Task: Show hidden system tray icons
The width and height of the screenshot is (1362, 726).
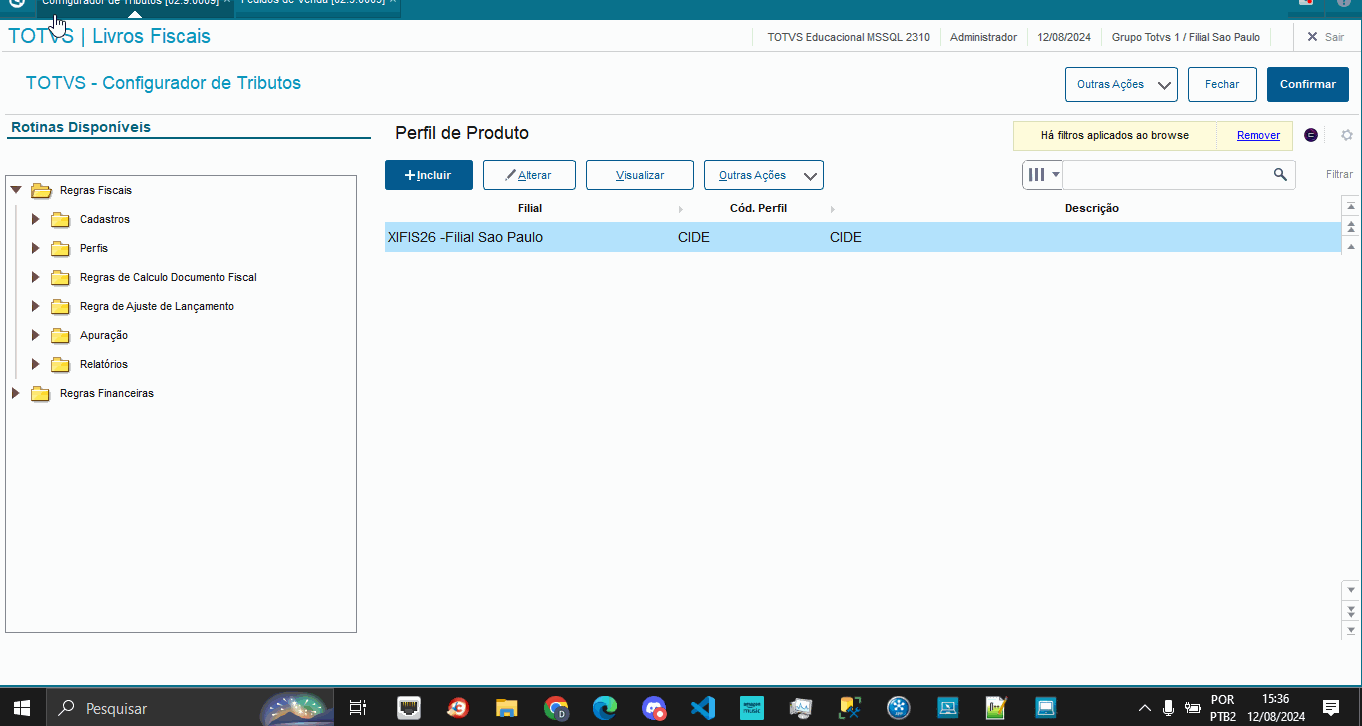Action: coord(1145,708)
